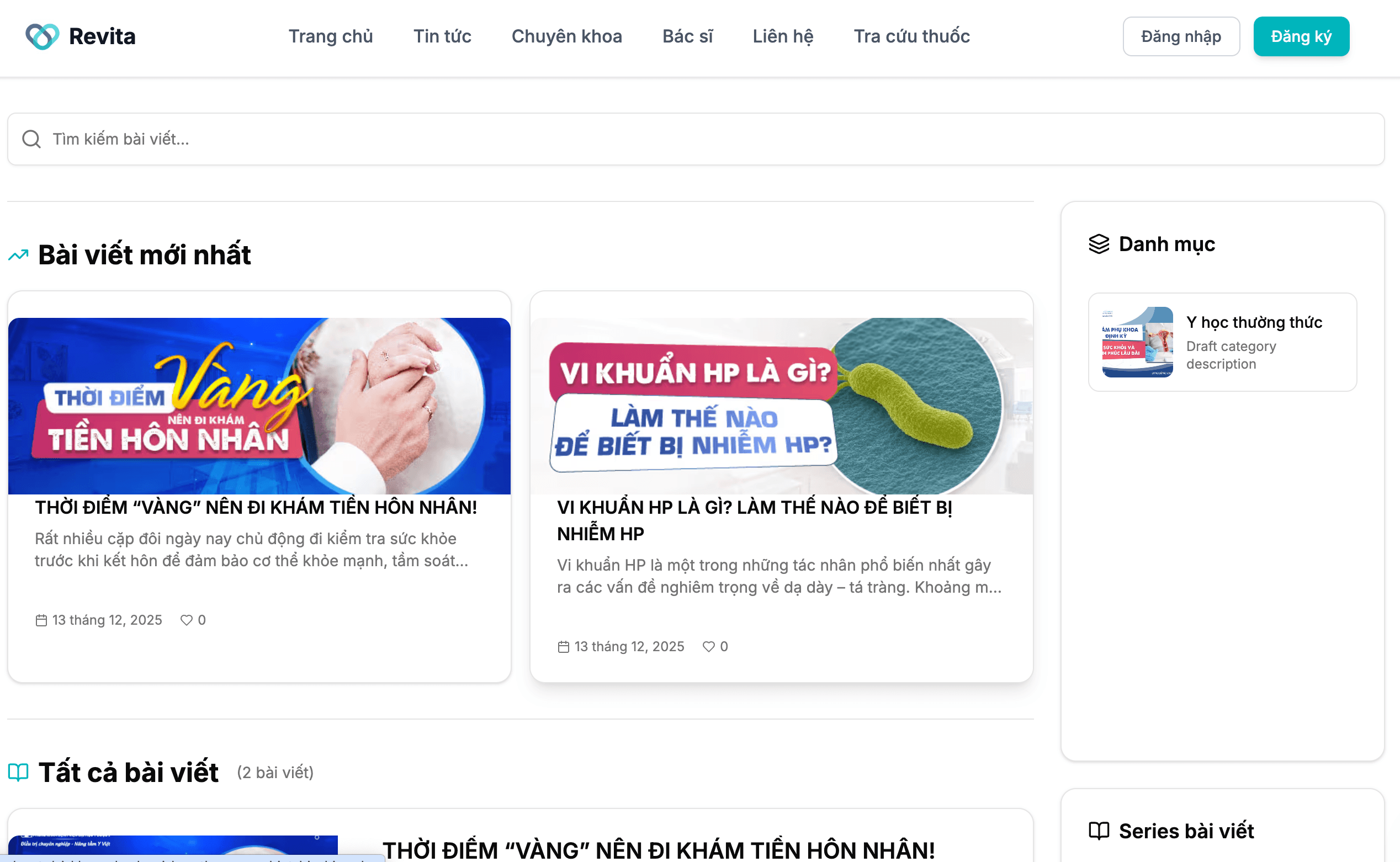Viewport: 1400px width, 862px height.
Task: Click the Revita heart logo icon
Action: pyautogui.click(x=42, y=36)
